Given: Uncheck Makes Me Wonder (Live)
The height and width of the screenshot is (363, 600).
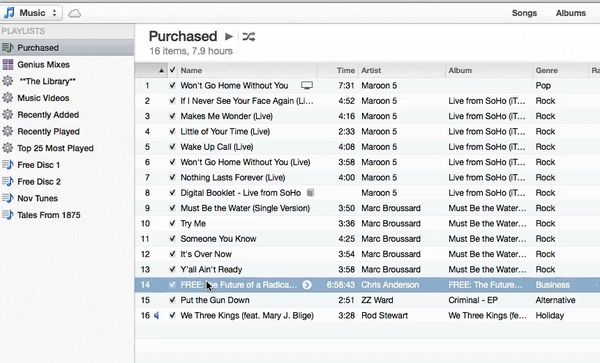Looking at the screenshot, I should (x=173, y=116).
